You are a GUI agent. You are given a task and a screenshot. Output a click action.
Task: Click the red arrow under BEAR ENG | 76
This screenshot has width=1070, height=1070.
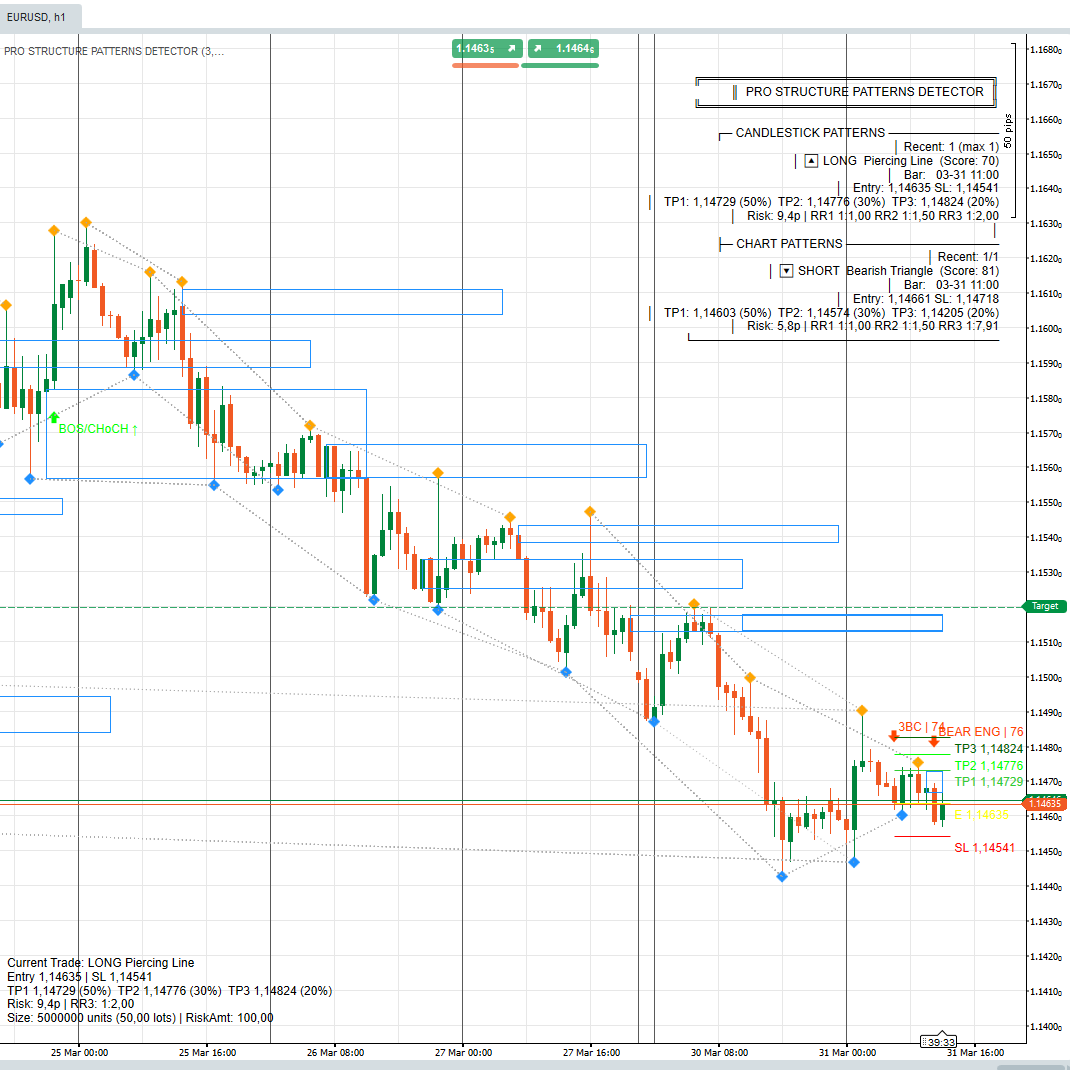click(x=933, y=741)
